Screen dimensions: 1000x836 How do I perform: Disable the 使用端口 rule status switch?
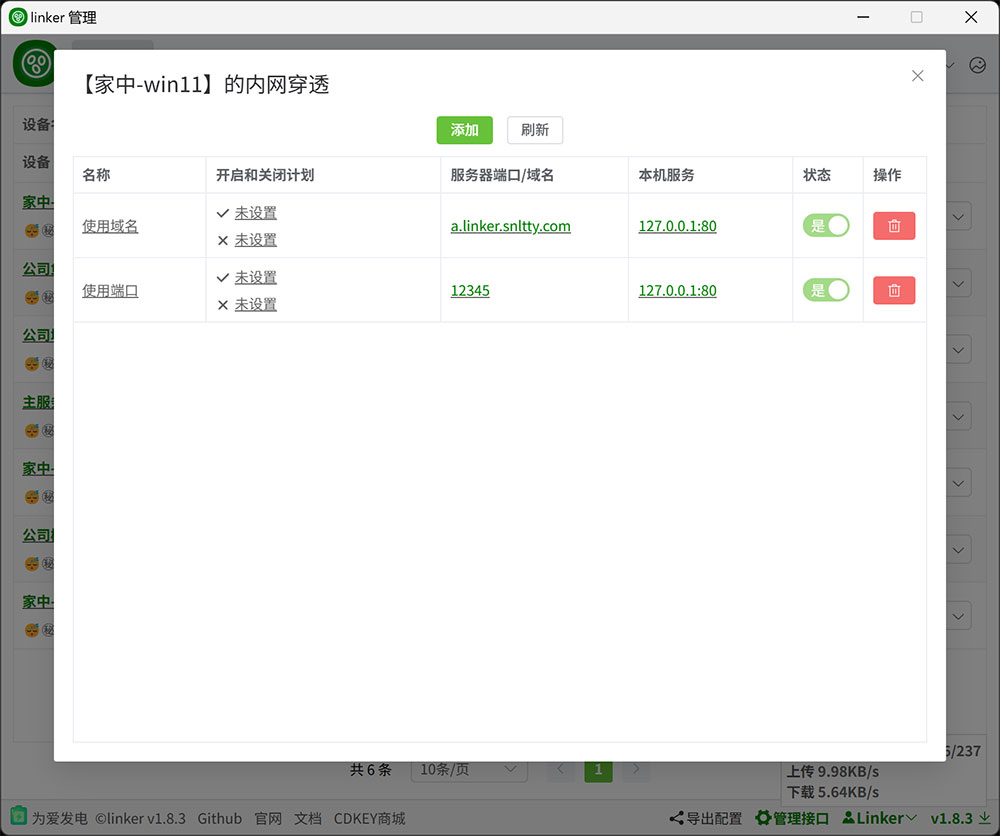click(x=825, y=291)
